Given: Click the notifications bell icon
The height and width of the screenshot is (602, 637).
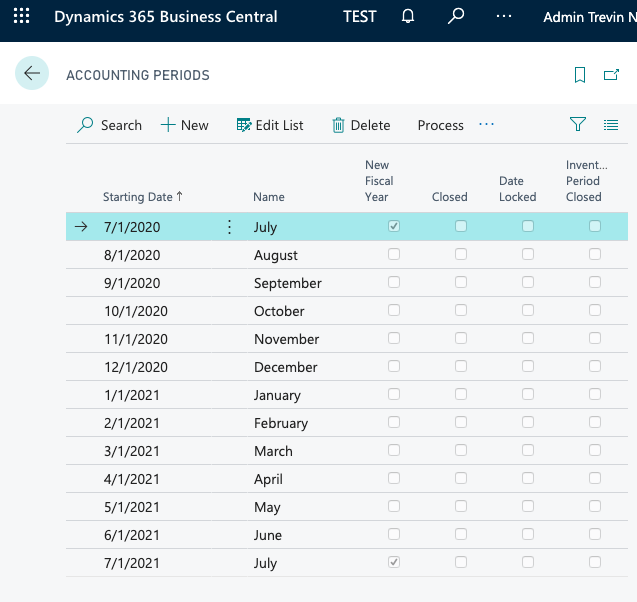Looking at the screenshot, I should [x=408, y=17].
